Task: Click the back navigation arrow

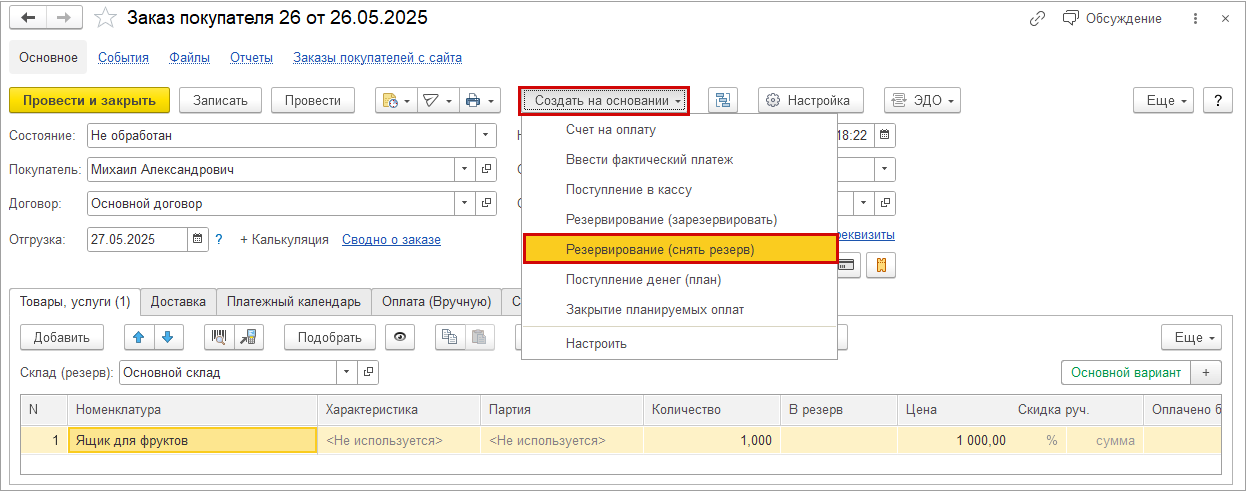Action: (x=28, y=19)
